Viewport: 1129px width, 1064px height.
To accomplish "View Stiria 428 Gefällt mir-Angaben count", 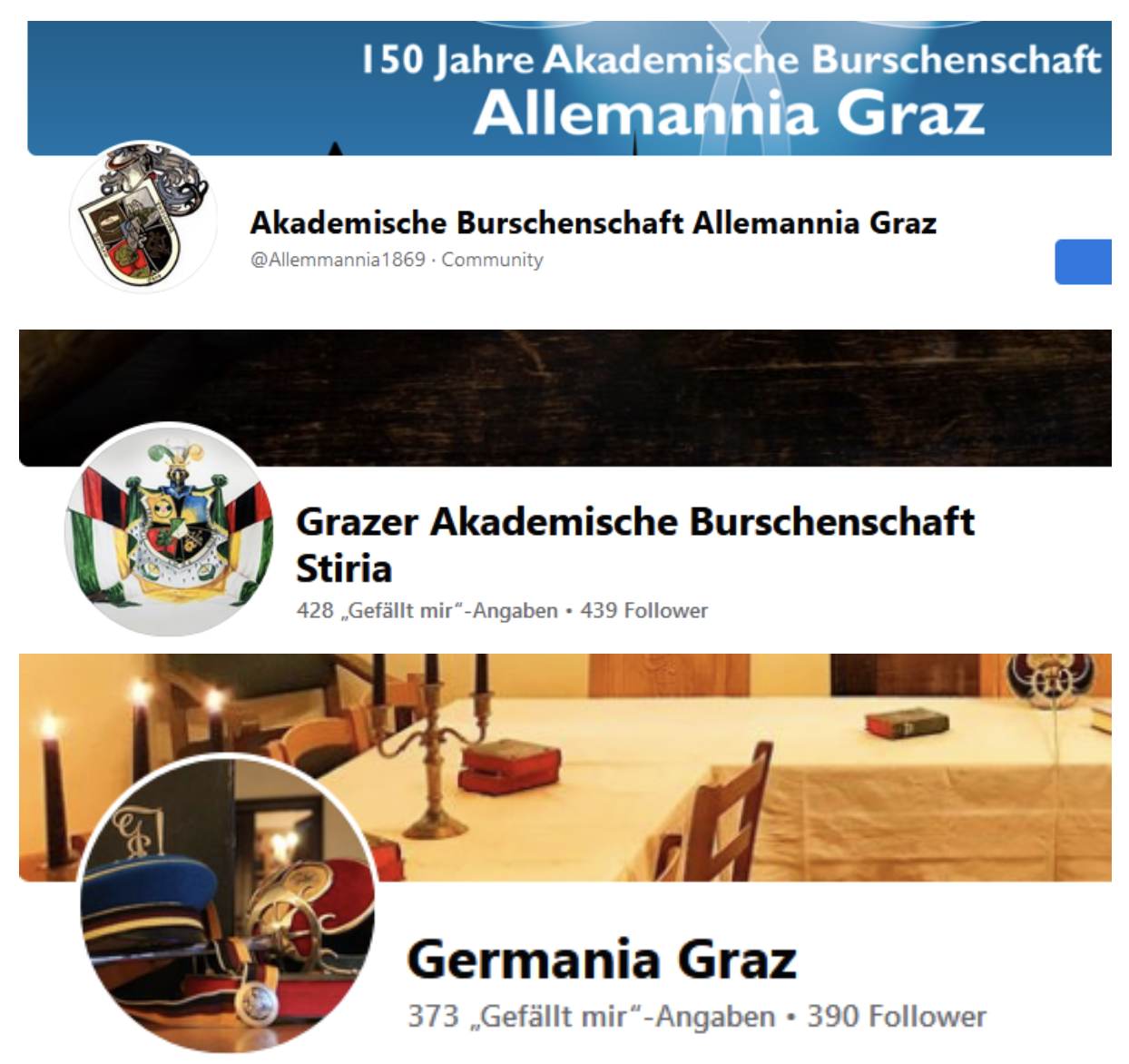I will pyautogui.click(x=427, y=610).
